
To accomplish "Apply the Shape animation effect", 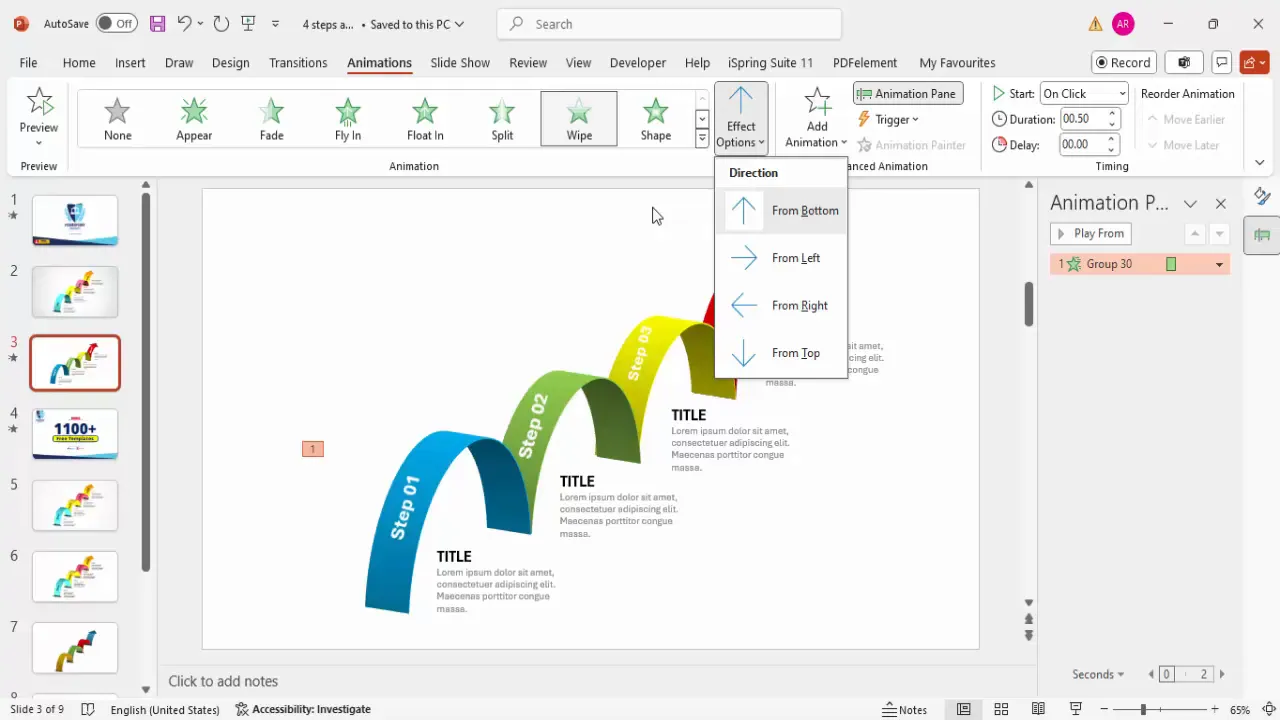I will click(x=656, y=119).
